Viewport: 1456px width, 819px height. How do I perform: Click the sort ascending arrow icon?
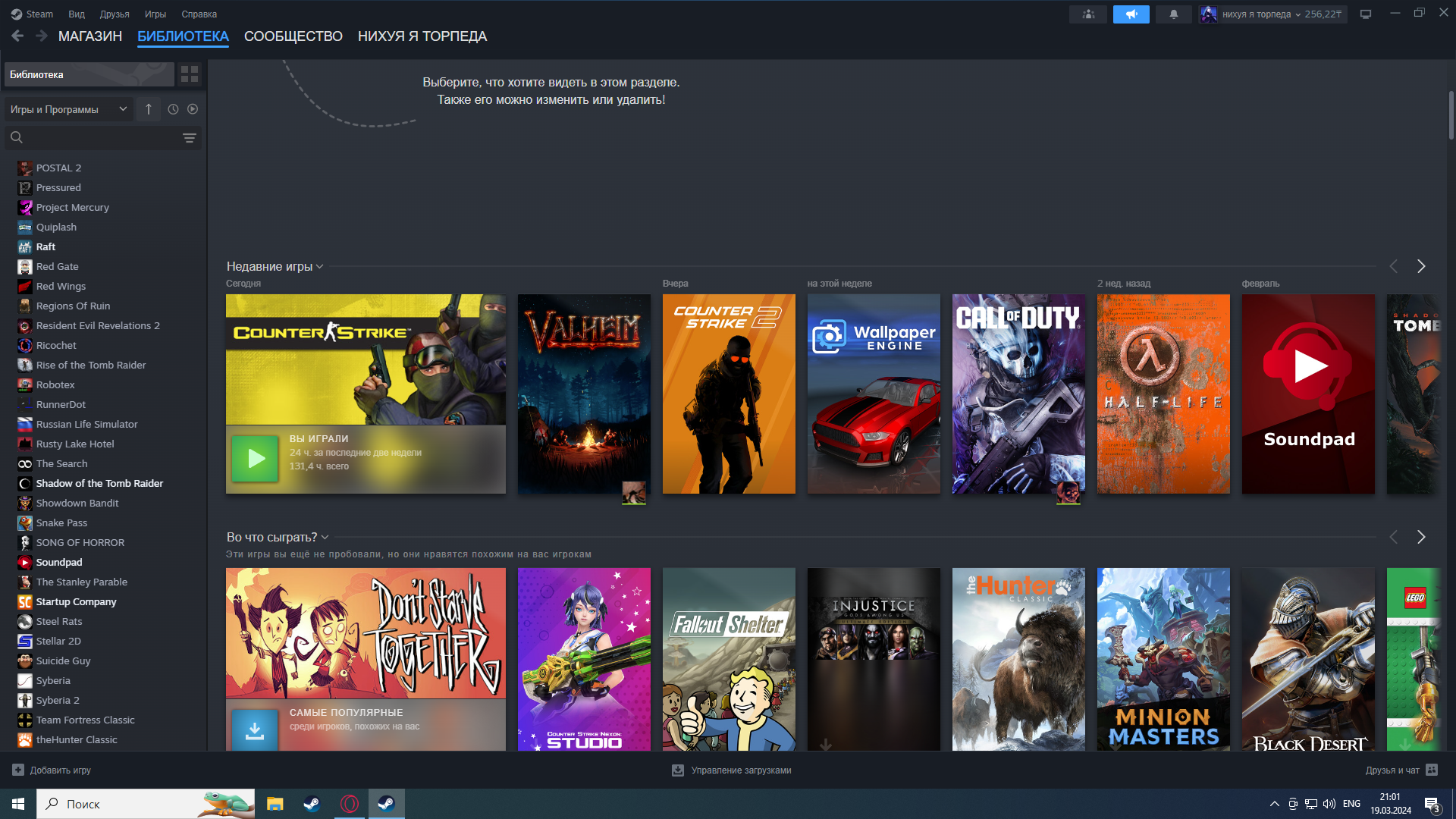[149, 109]
